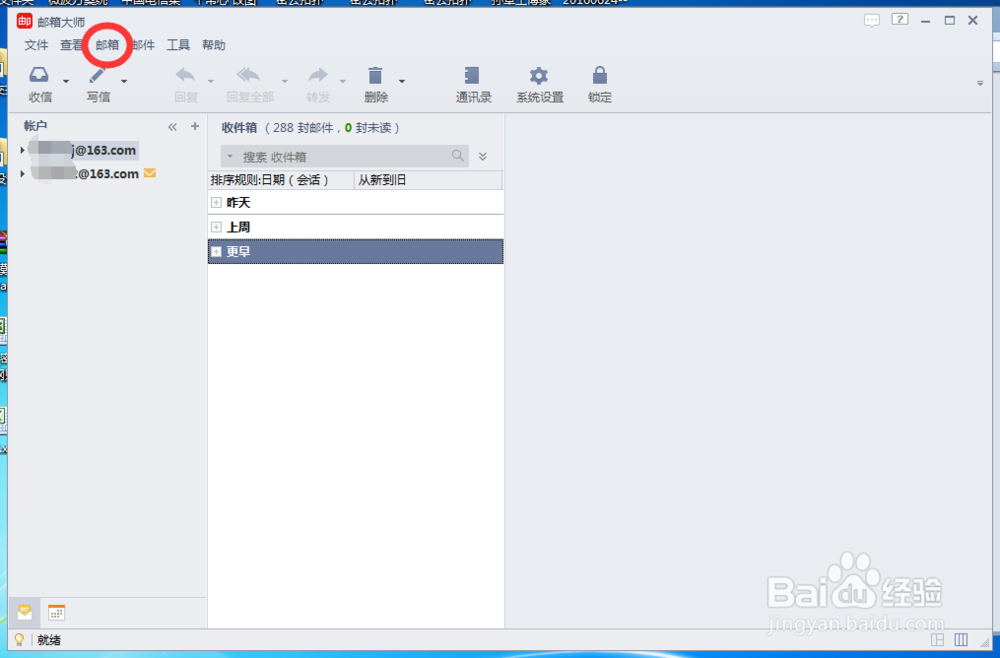Click the envelope icon next to the 163.com account

[148, 172]
